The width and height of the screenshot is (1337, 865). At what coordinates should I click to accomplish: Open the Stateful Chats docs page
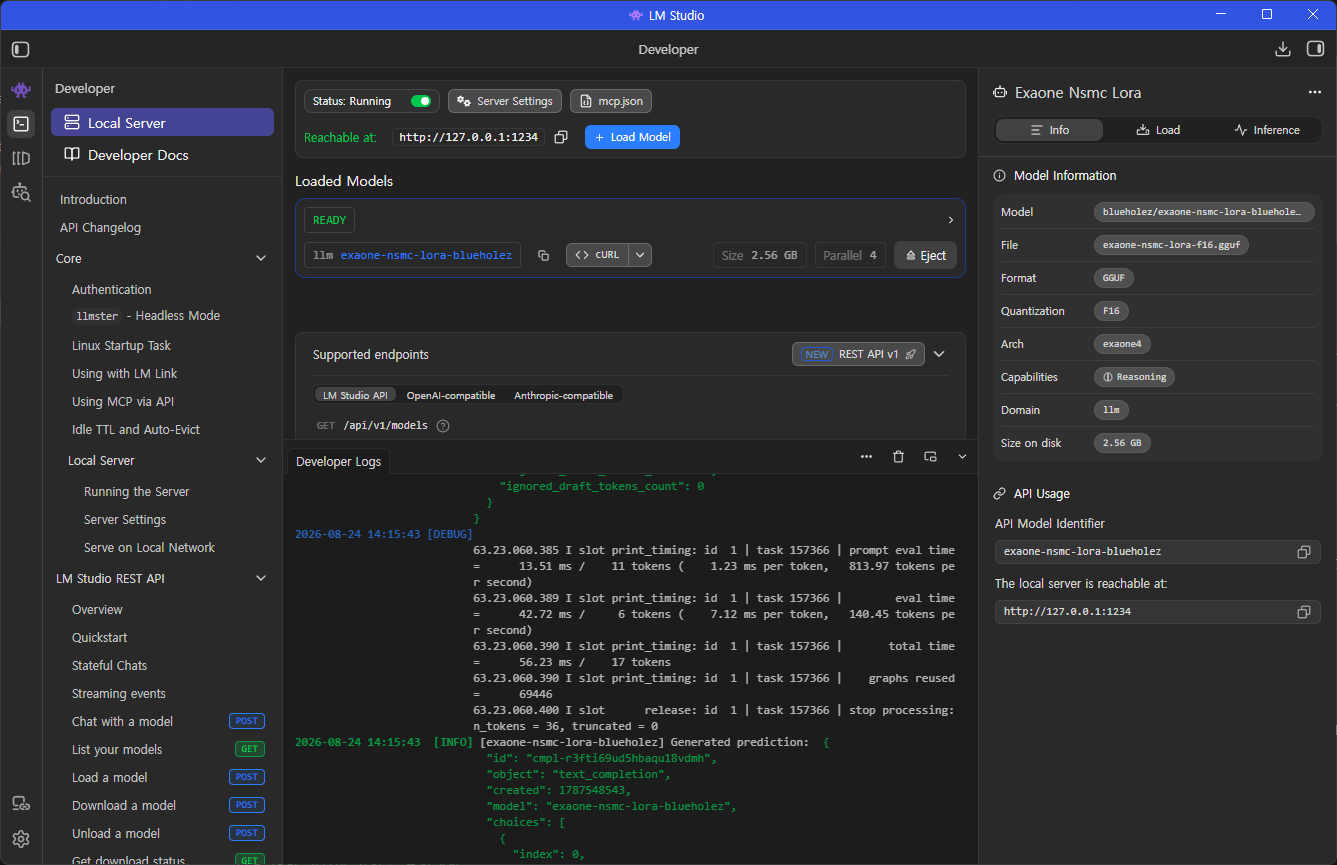(109, 665)
